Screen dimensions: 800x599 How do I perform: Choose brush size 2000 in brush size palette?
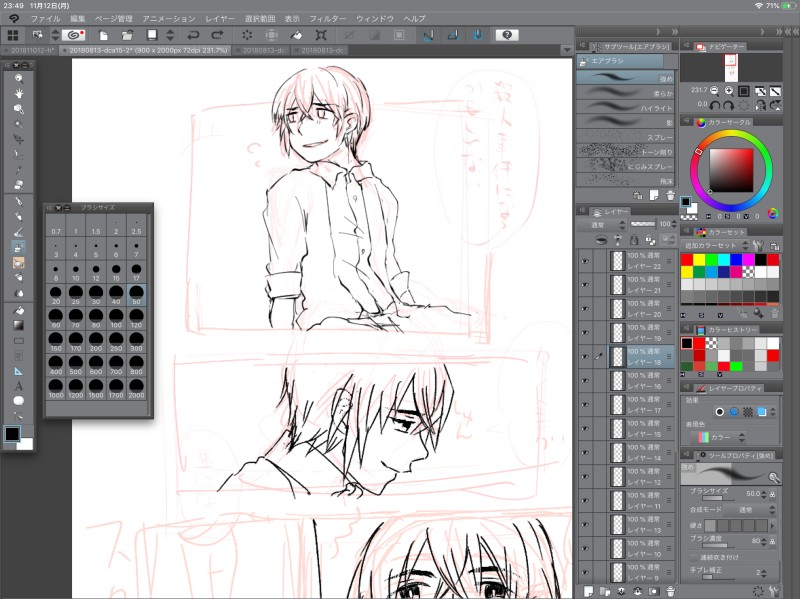136,389
